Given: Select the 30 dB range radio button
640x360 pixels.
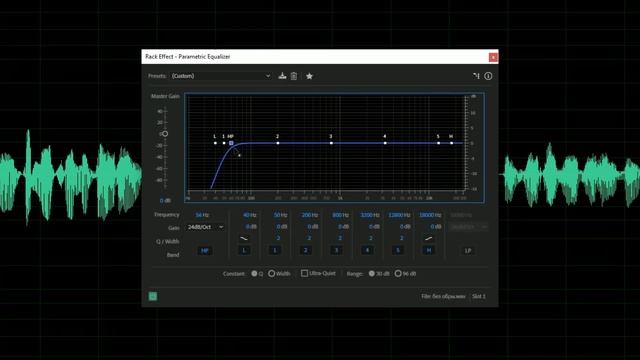Looking at the screenshot, I should coord(371,273).
